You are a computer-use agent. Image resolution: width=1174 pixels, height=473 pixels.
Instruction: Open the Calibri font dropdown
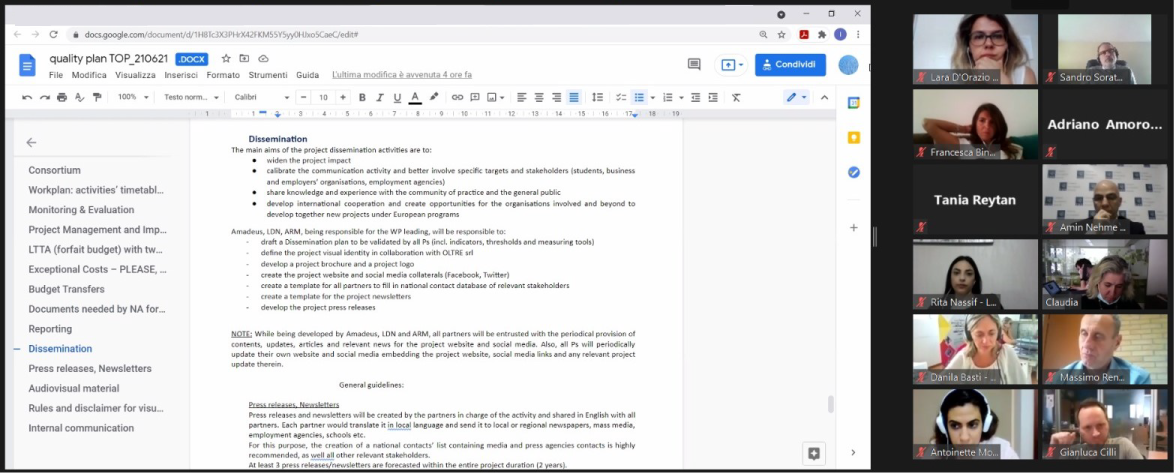point(261,97)
